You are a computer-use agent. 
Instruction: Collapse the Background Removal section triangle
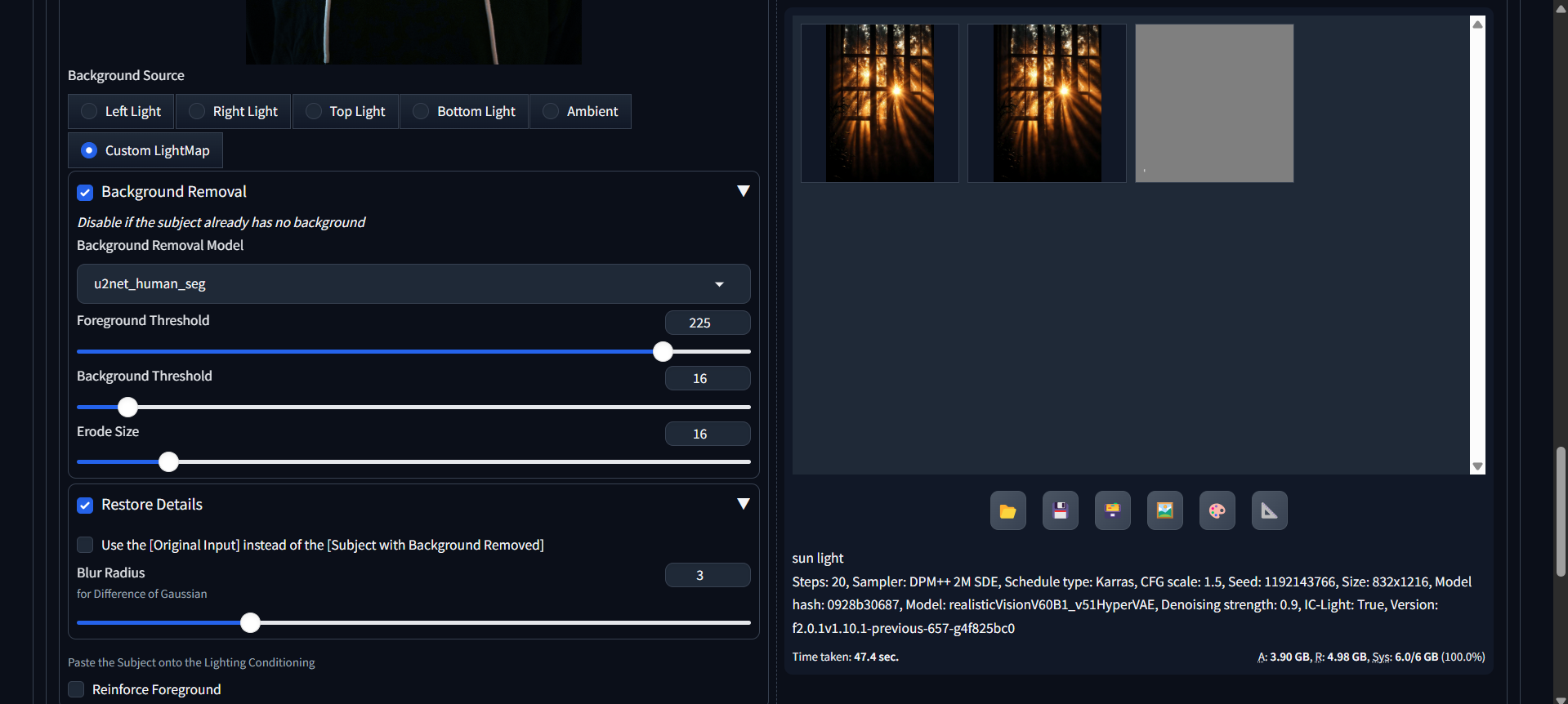click(x=743, y=191)
